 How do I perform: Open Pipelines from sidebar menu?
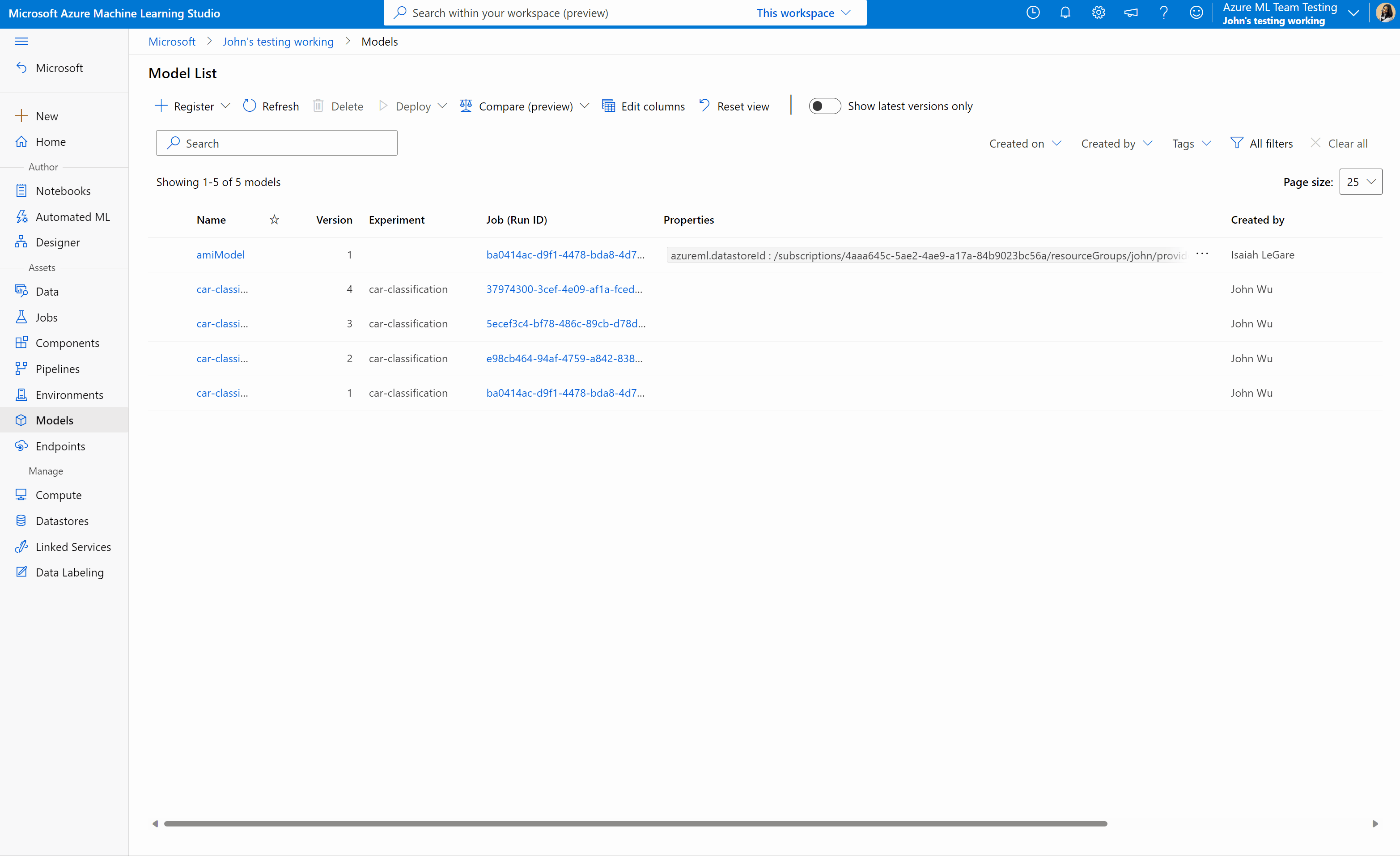tap(57, 368)
